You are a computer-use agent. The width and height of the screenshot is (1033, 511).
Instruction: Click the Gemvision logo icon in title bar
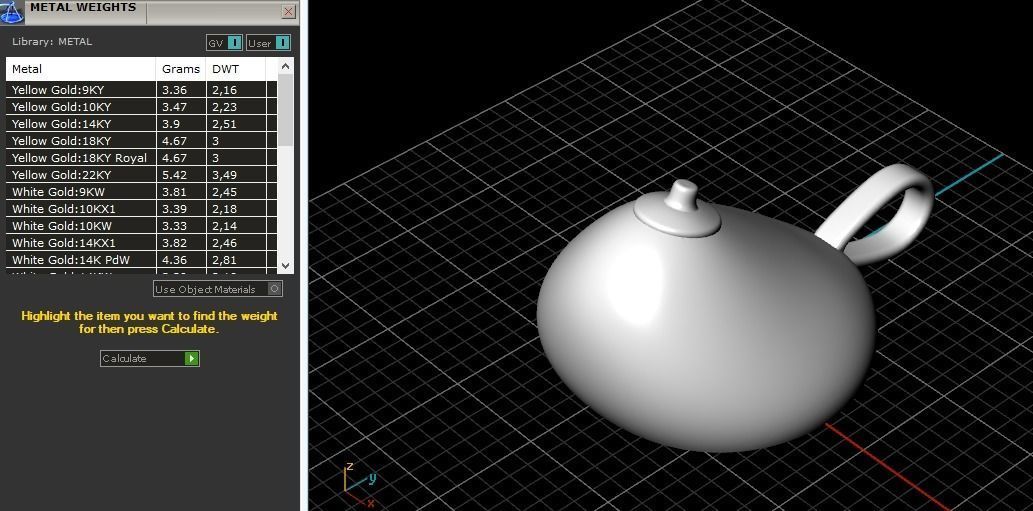(x=11, y=11)
